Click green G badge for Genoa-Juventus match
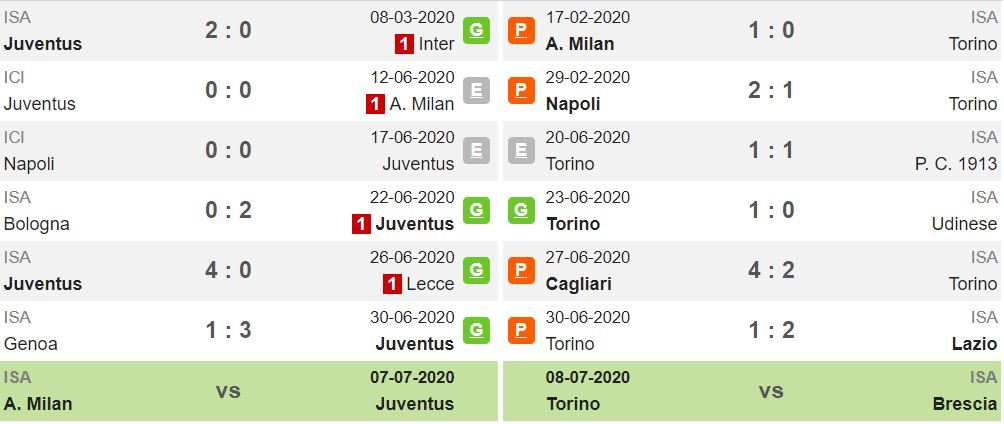Viewport: 1004px width, 424px height. coord(476,330)
